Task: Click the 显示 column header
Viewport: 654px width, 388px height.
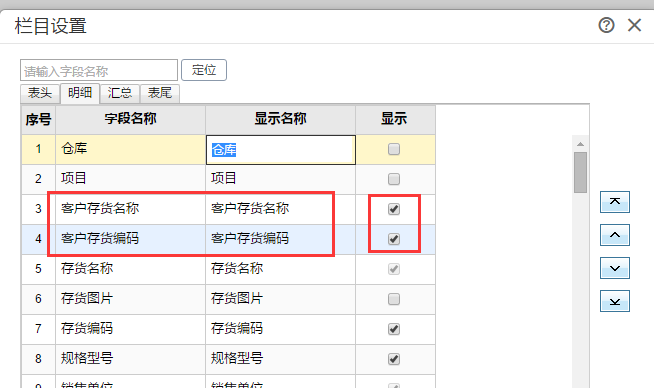Action: tap(394, 120)
